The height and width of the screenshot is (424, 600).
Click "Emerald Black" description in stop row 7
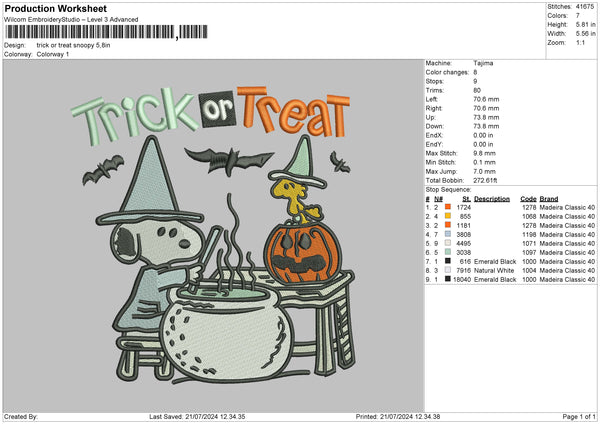[495, 262]
